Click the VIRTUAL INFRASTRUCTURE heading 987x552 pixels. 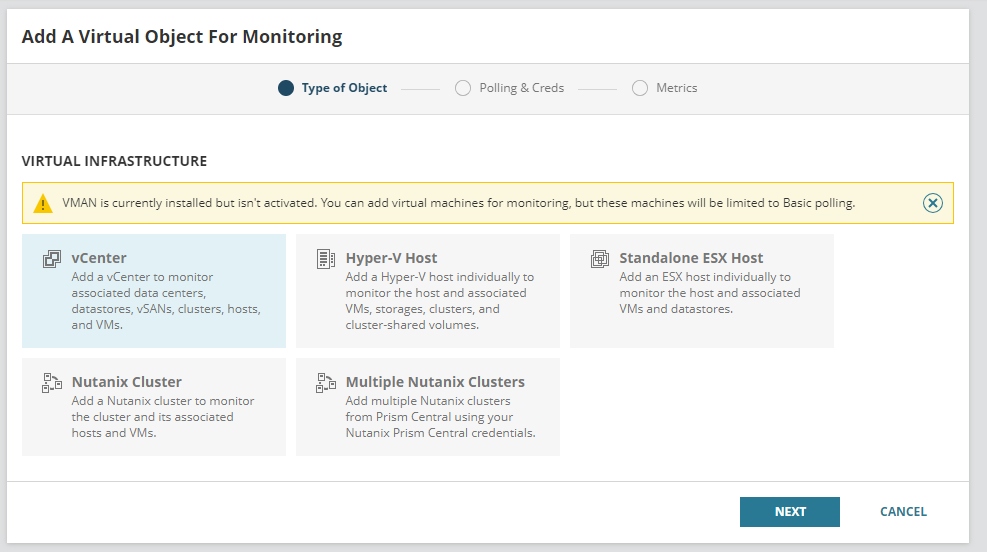click(114, 161)
